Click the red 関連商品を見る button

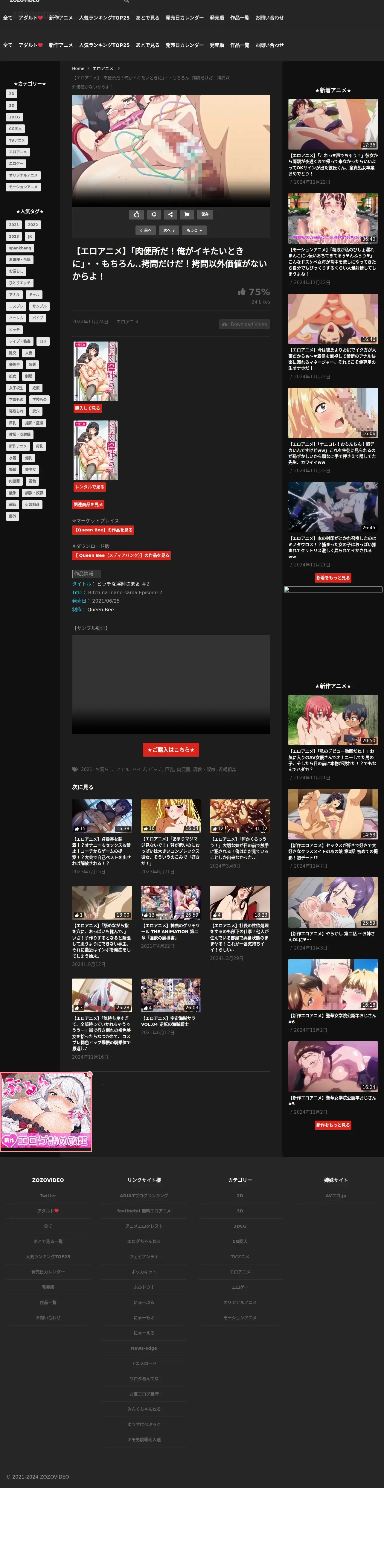pos(89,505)
